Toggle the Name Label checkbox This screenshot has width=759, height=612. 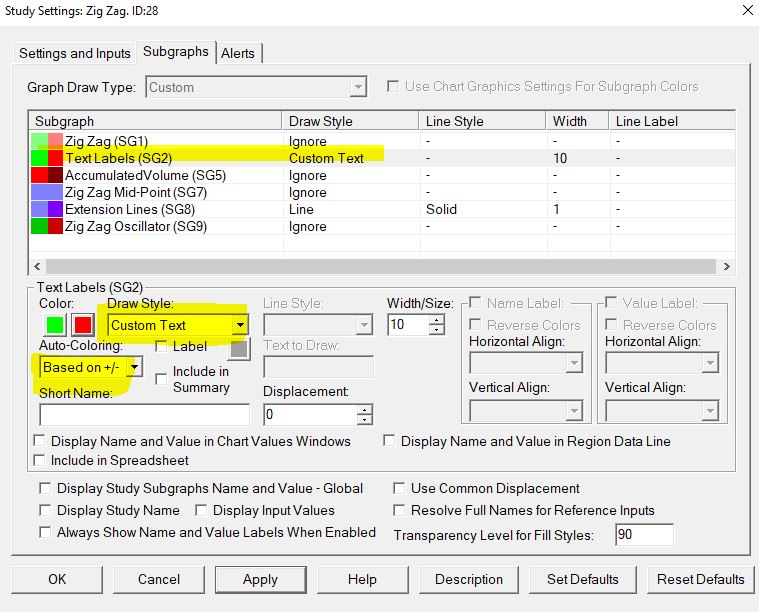point(475,303)
